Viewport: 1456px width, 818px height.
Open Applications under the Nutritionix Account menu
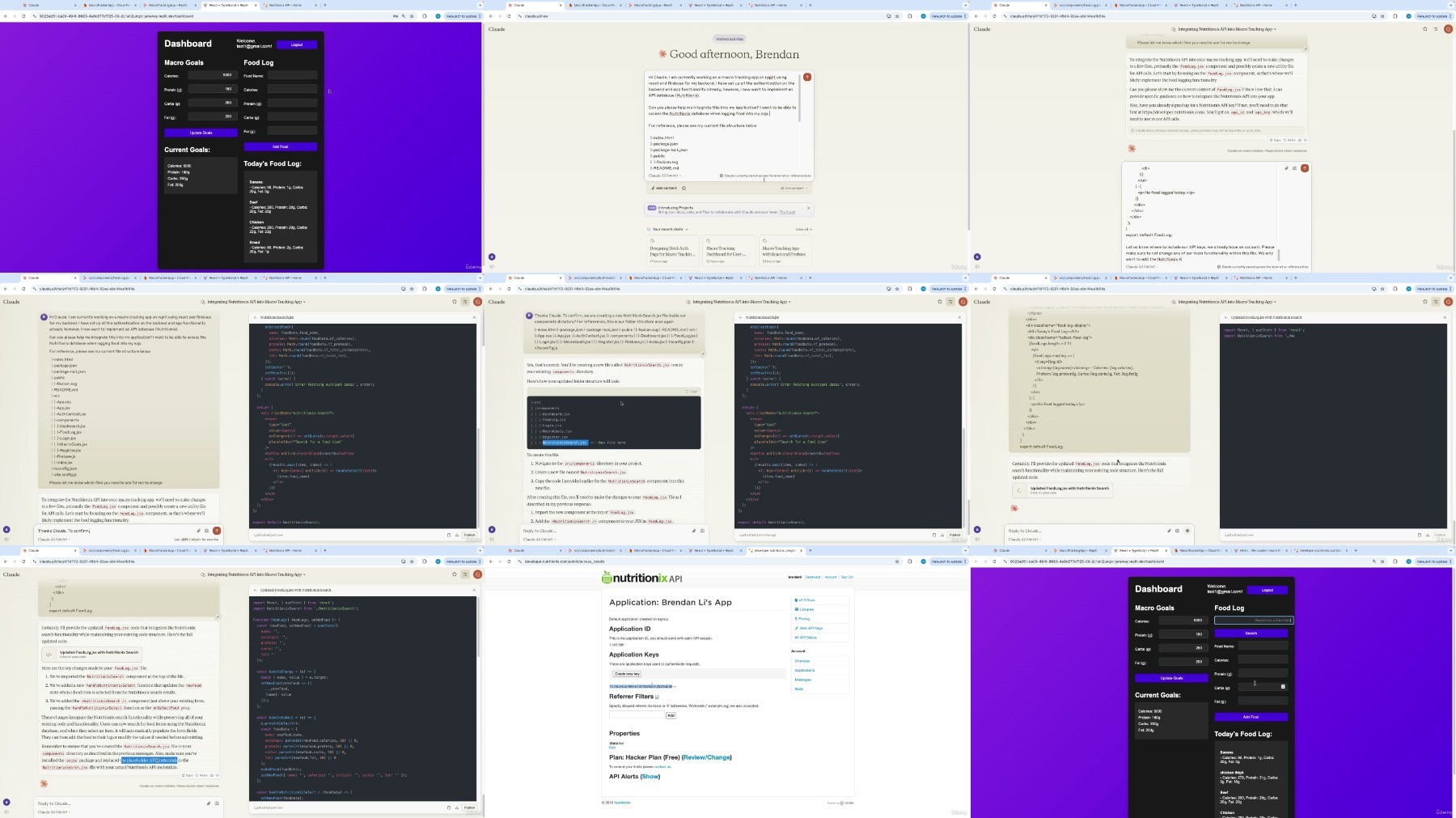(804, 670)
